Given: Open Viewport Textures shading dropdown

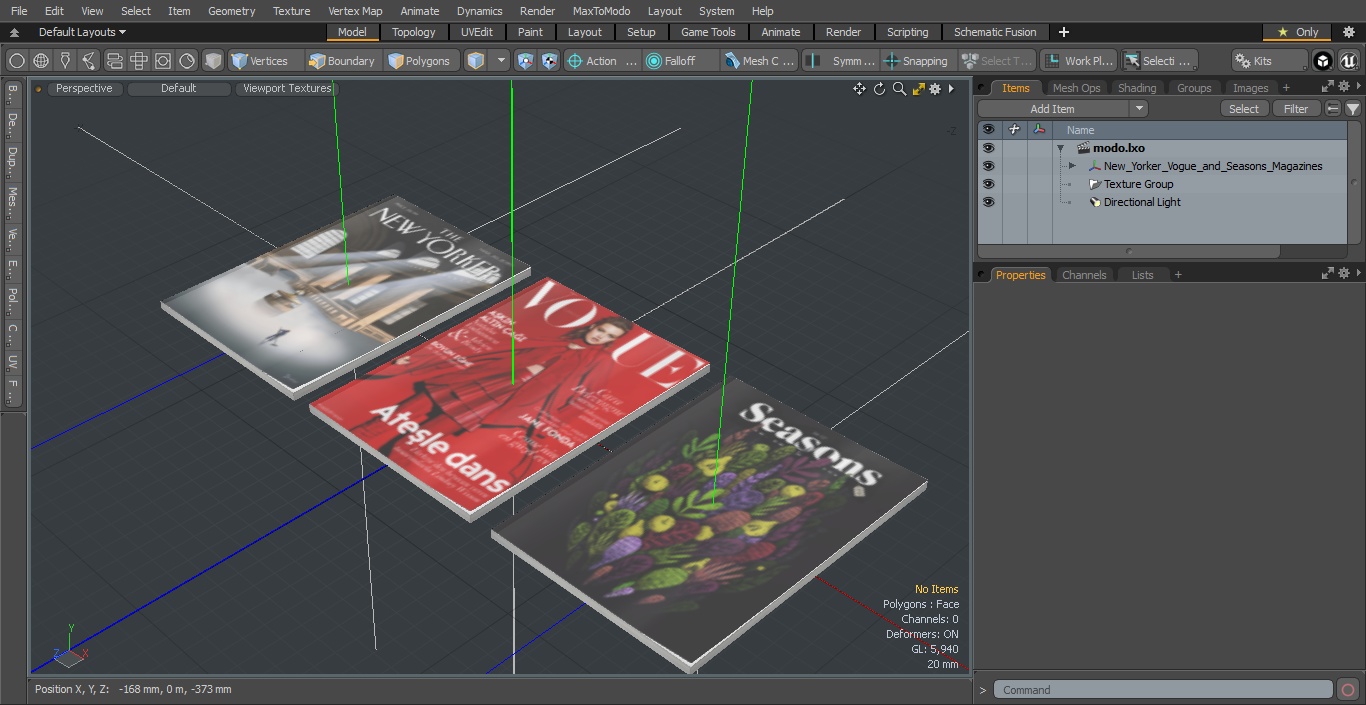Looking at the screenshot, I should click(x=286, y=89).
